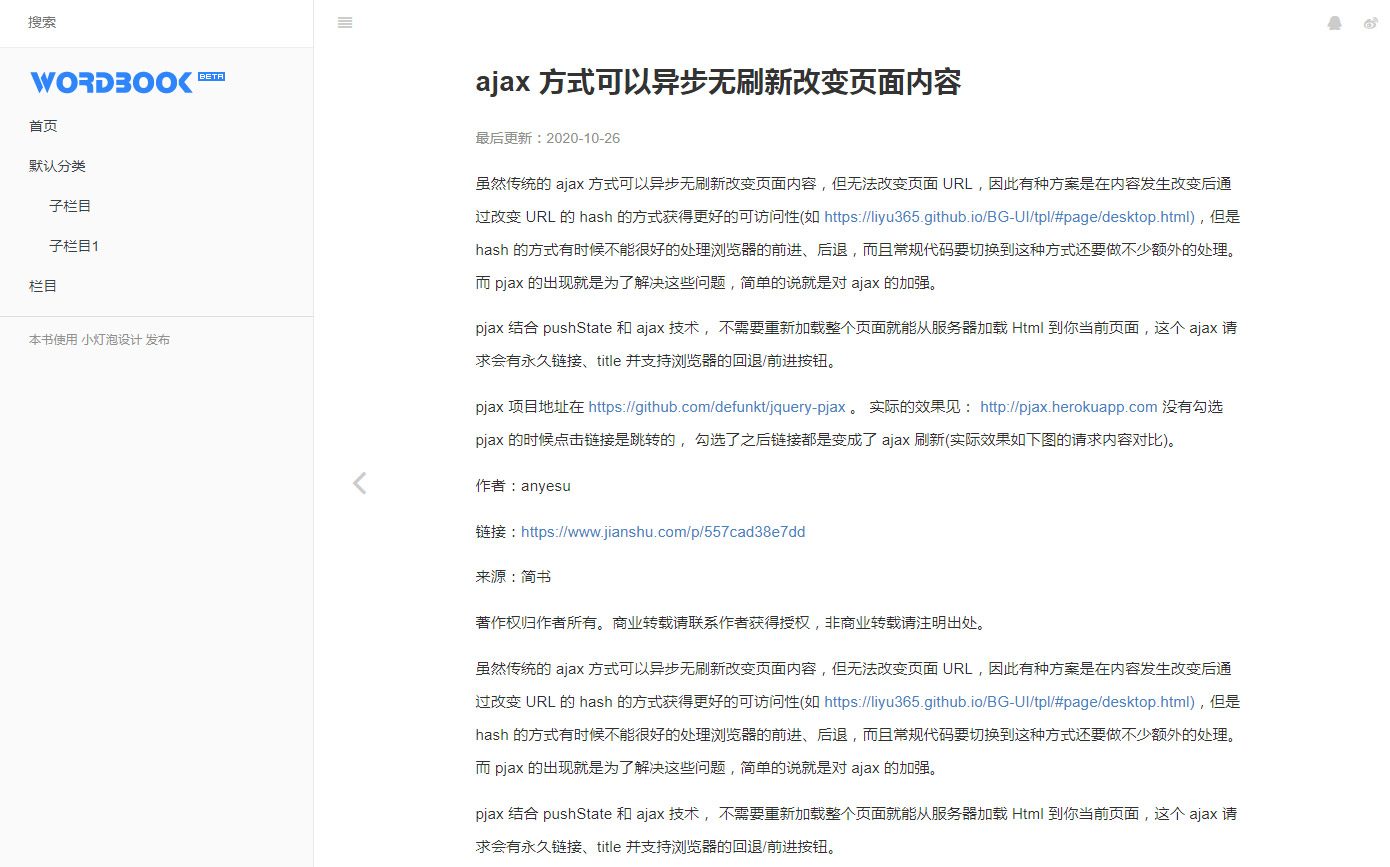This screenshot has width=1390, height=867.
Task: Click the 搜索 search area
Action: click(42, 22)
